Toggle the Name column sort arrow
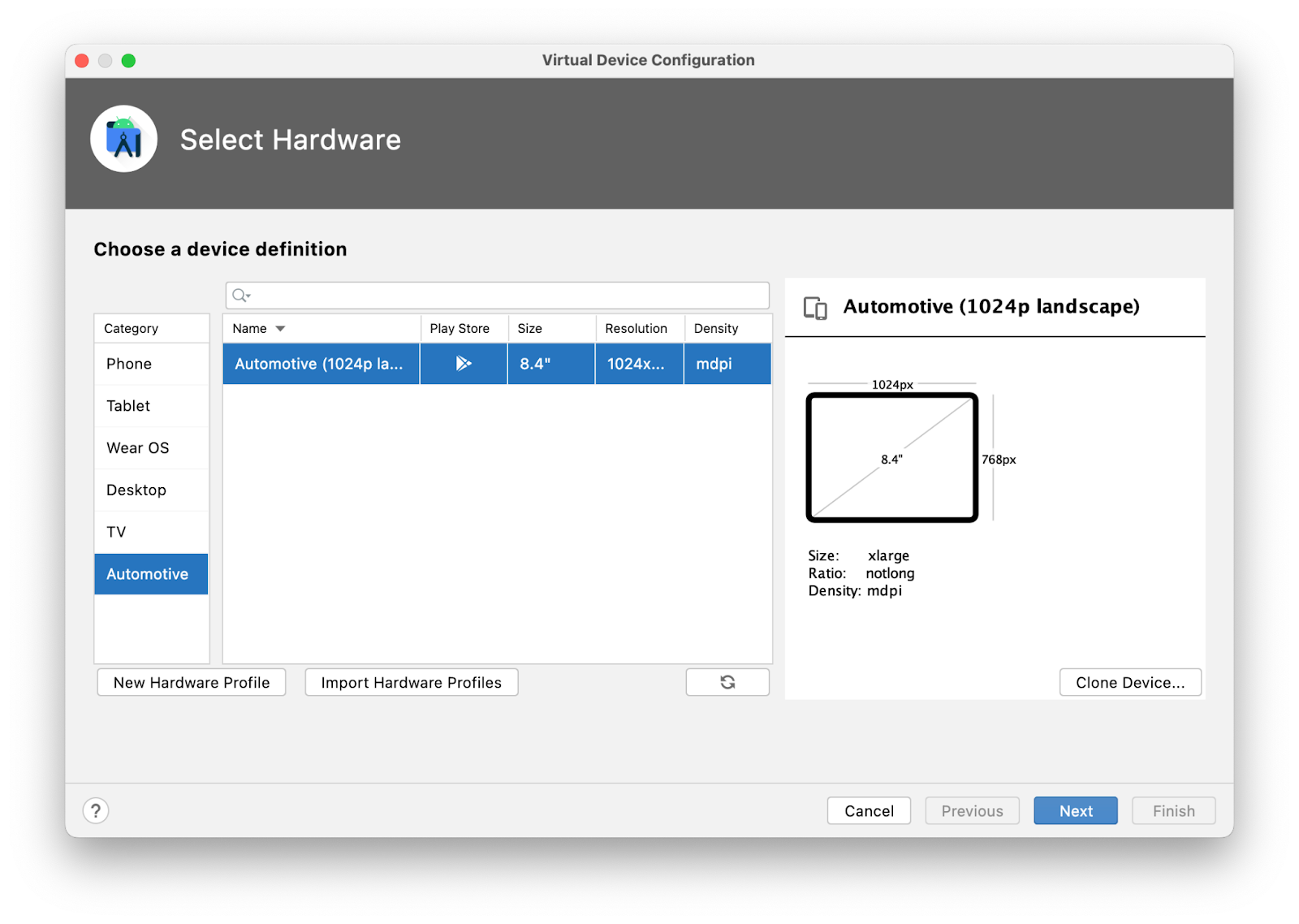The width and height of the screenshot is (1299, 924). [280, 329]
